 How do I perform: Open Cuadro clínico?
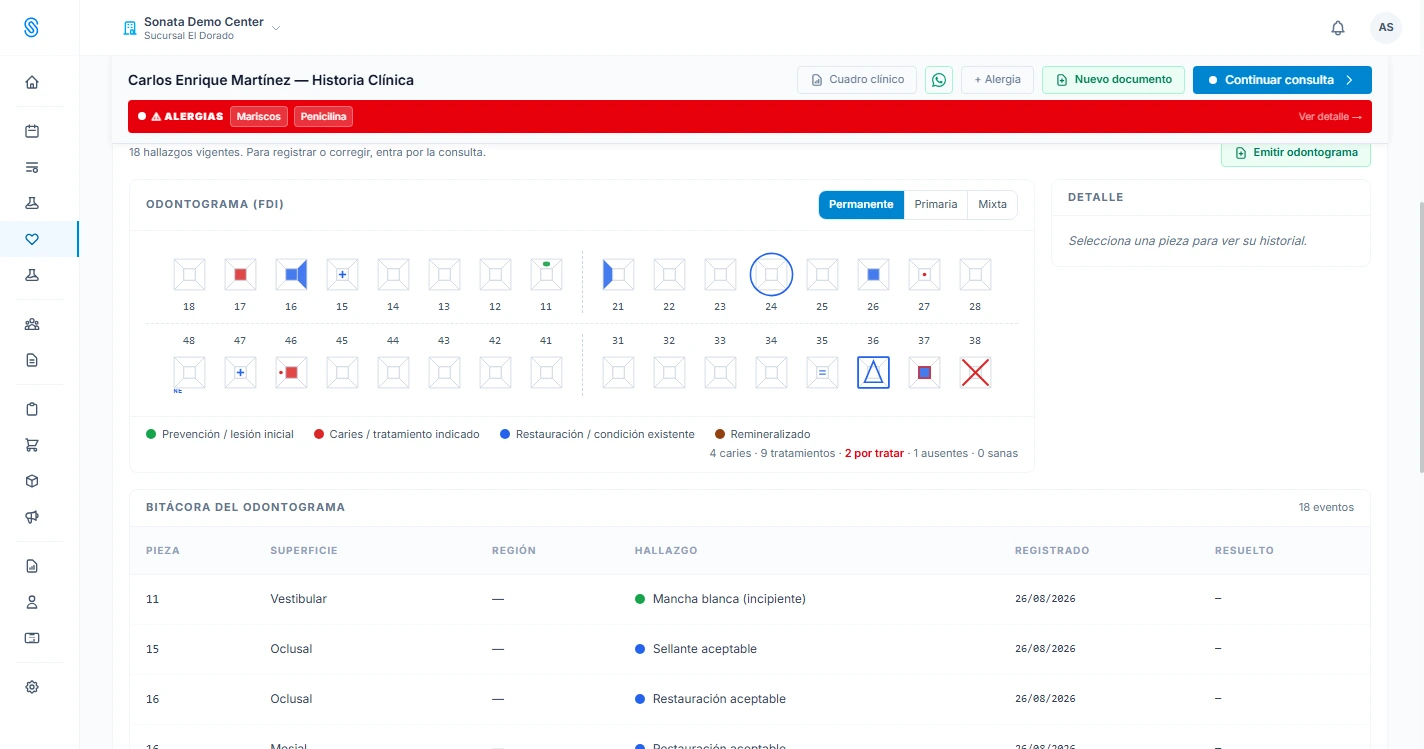857,80
